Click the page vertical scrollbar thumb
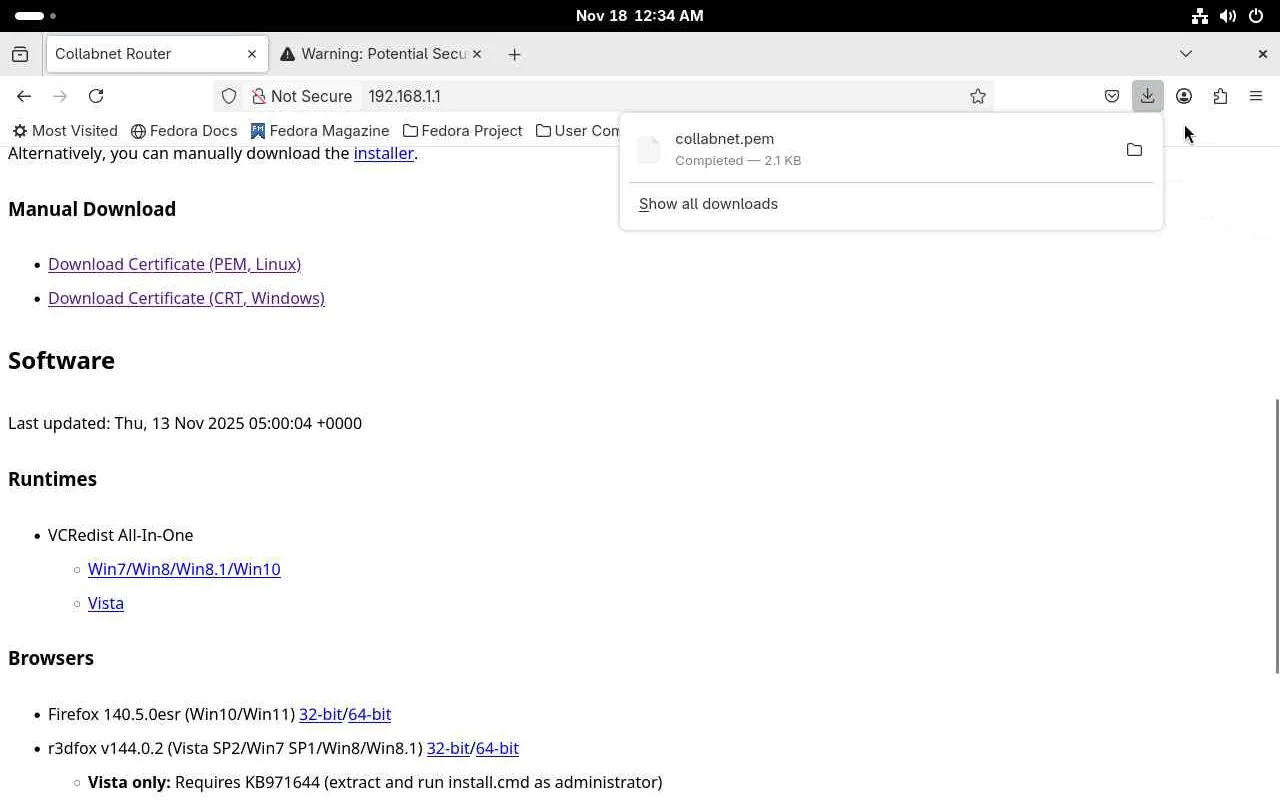Screen dimensions: 1280x800 click(x=1276, y=536)
